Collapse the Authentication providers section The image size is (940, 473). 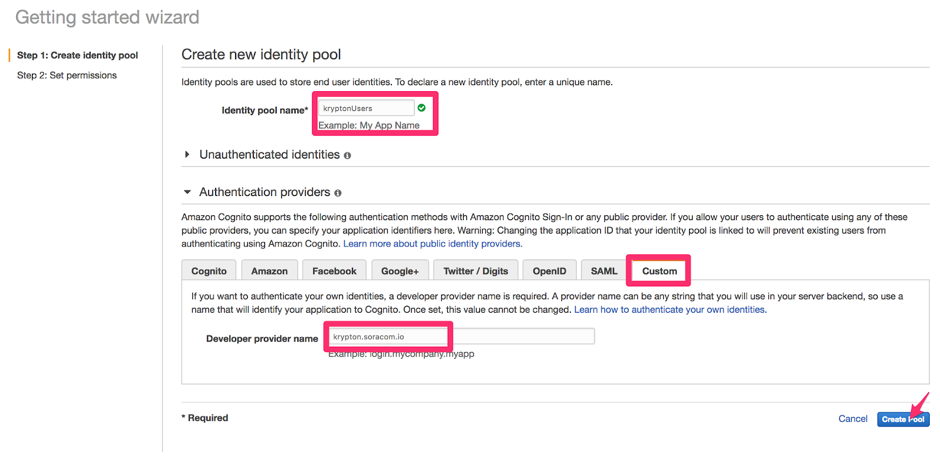point(187,192)
